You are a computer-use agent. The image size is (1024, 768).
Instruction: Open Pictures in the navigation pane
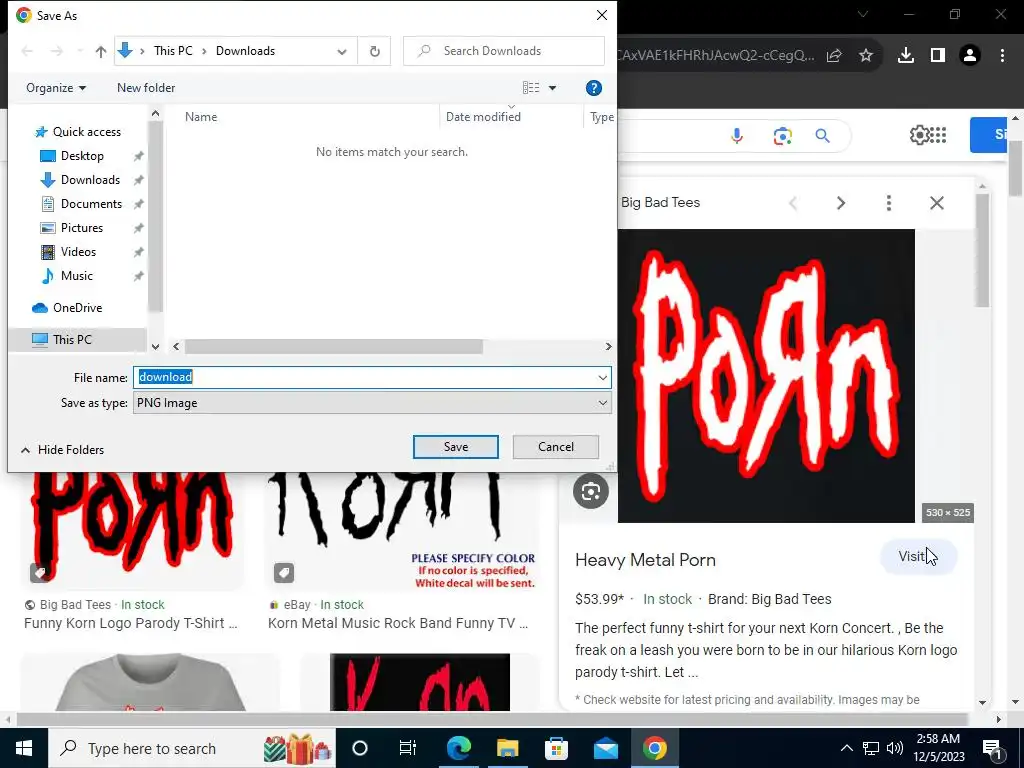point(82,228)
